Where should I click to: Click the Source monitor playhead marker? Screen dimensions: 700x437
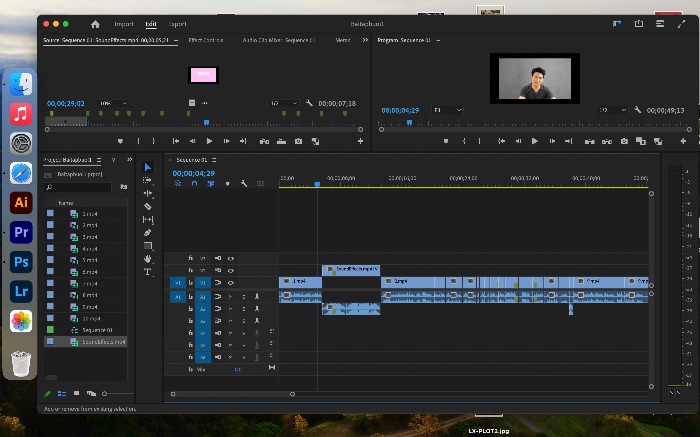pos(206,122)
